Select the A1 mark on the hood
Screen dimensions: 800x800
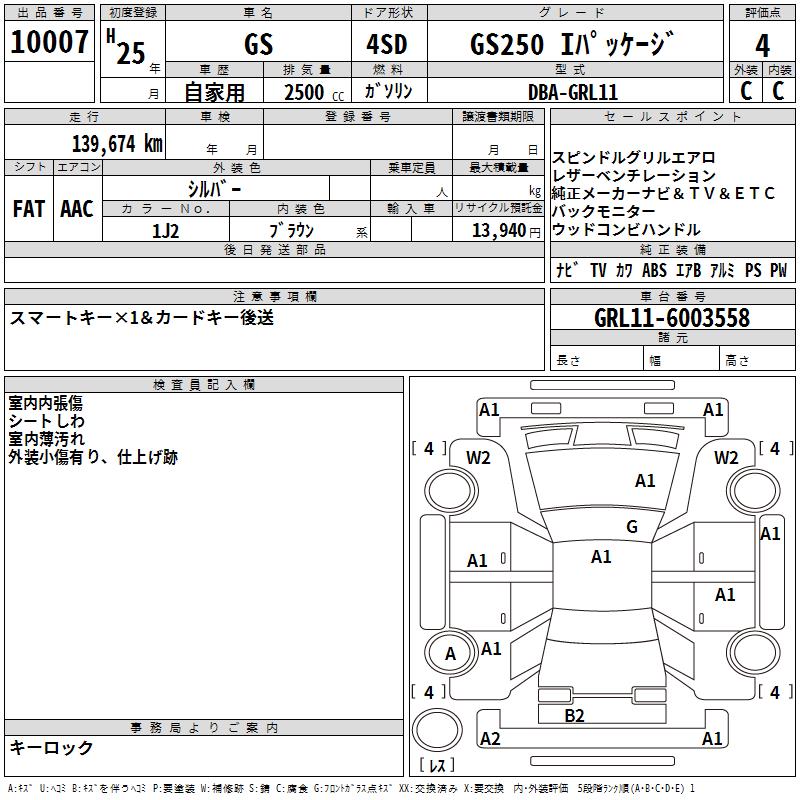point(645,481)
